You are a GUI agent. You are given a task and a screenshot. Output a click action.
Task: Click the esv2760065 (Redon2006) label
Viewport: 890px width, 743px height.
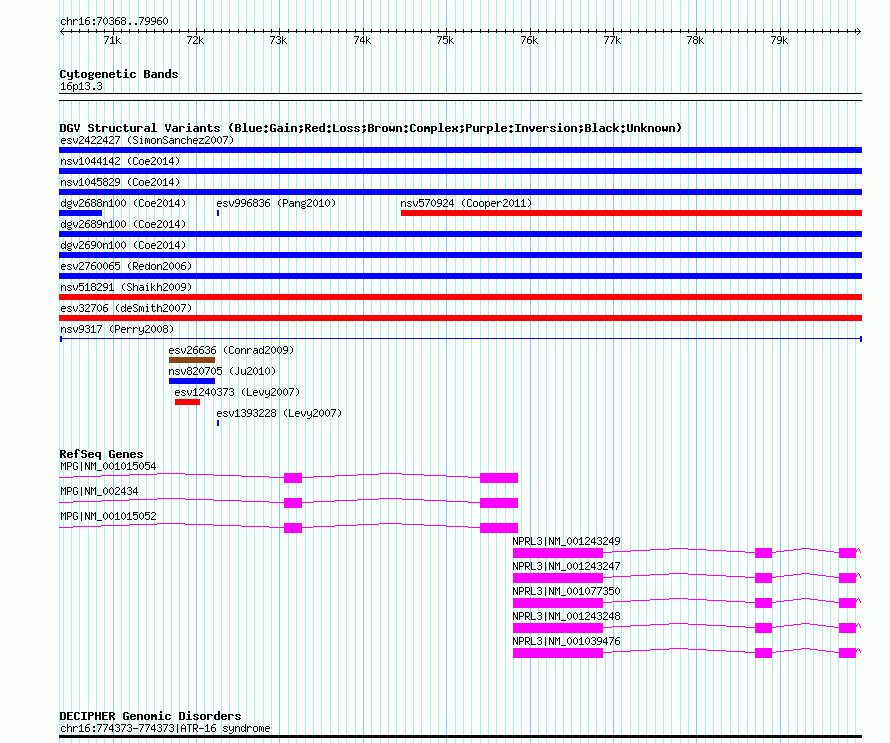coord(126,266)
